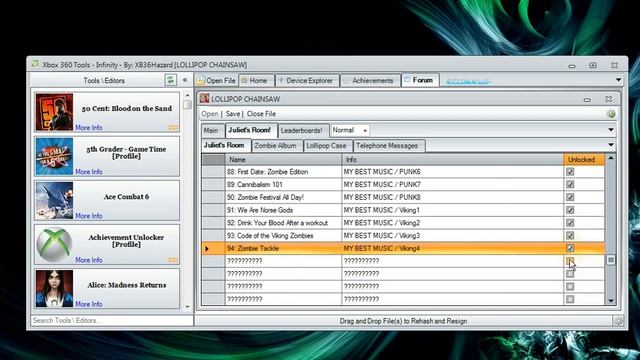640x360 pixels.
Task: Select the cell 'MY BEST MUSIC / Viking1'
Action: pos(452,210)
